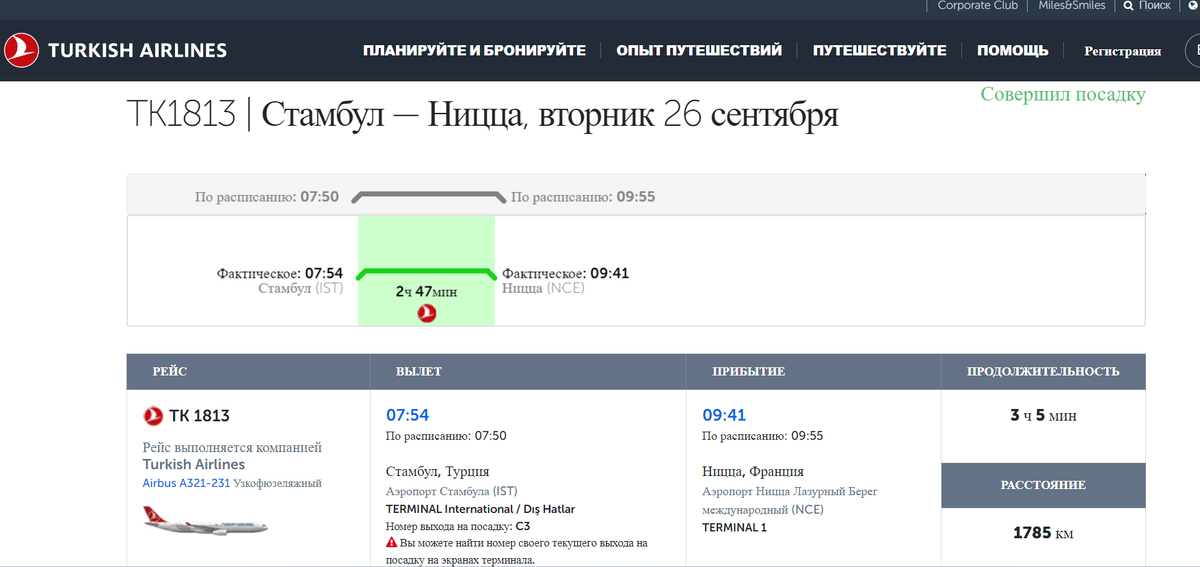Click the 'Turkish Airlines' operator name

point(194,464)
